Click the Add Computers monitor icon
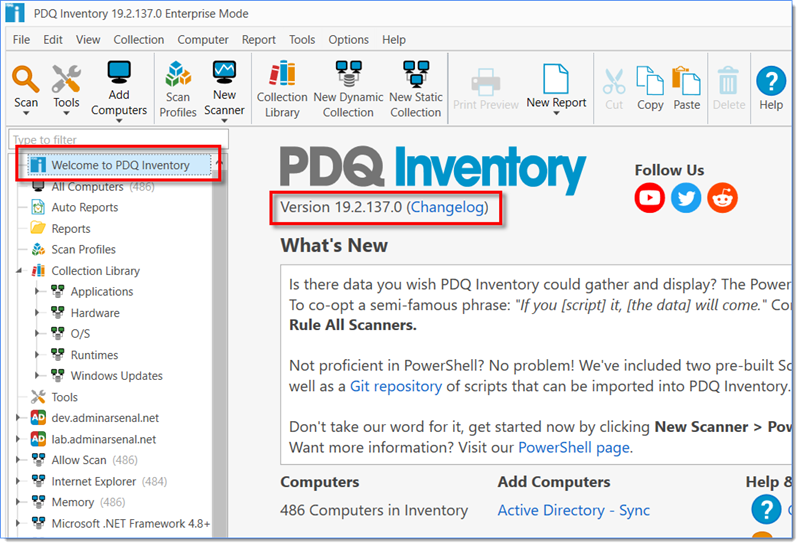Viewport: 800px width, 546px height. click(x=119, y=72)
